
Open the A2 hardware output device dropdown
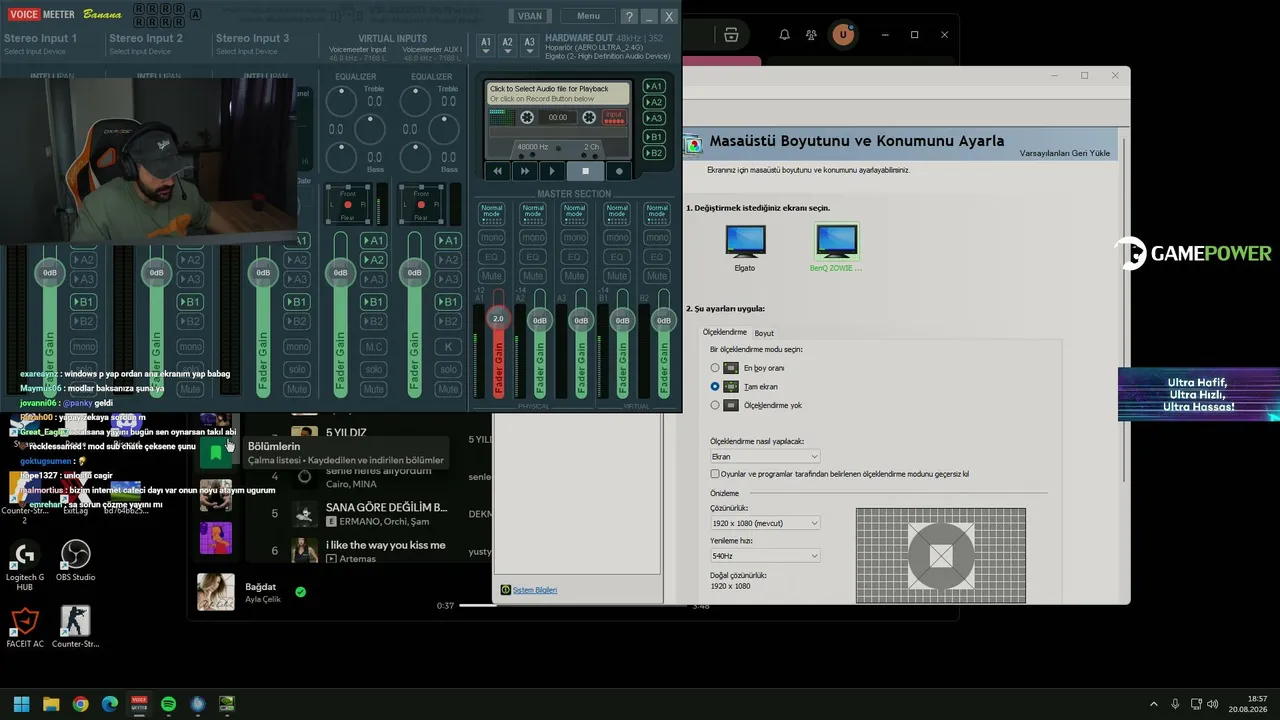(x=507, y=45)
